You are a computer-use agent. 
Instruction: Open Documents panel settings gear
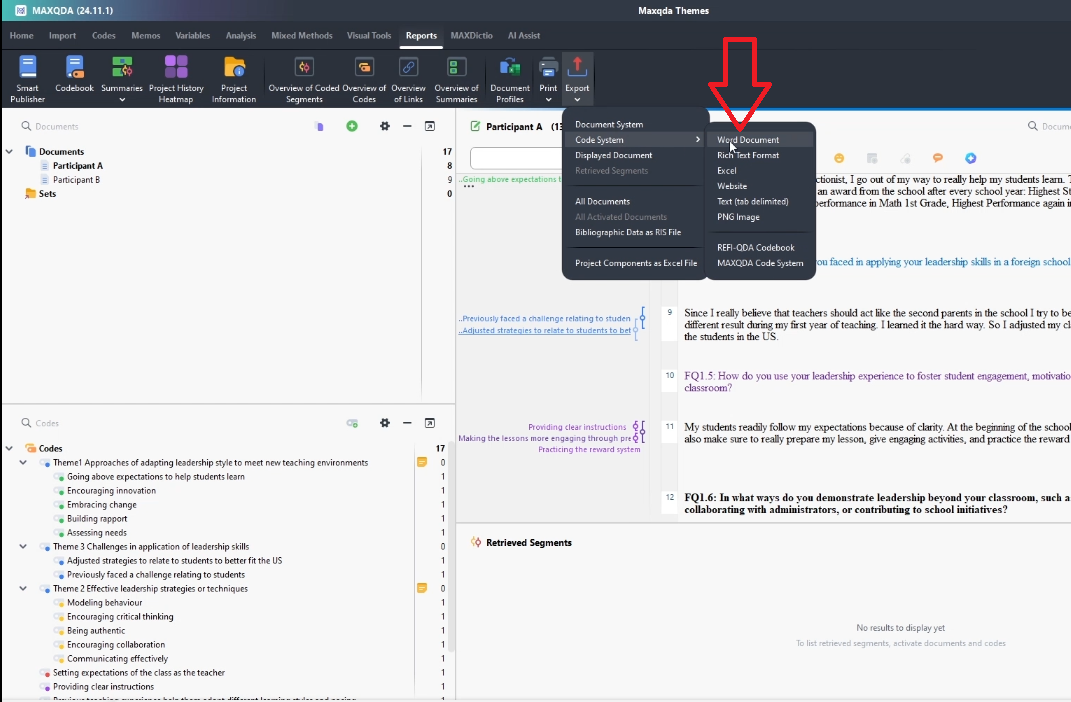pos(385,126)
